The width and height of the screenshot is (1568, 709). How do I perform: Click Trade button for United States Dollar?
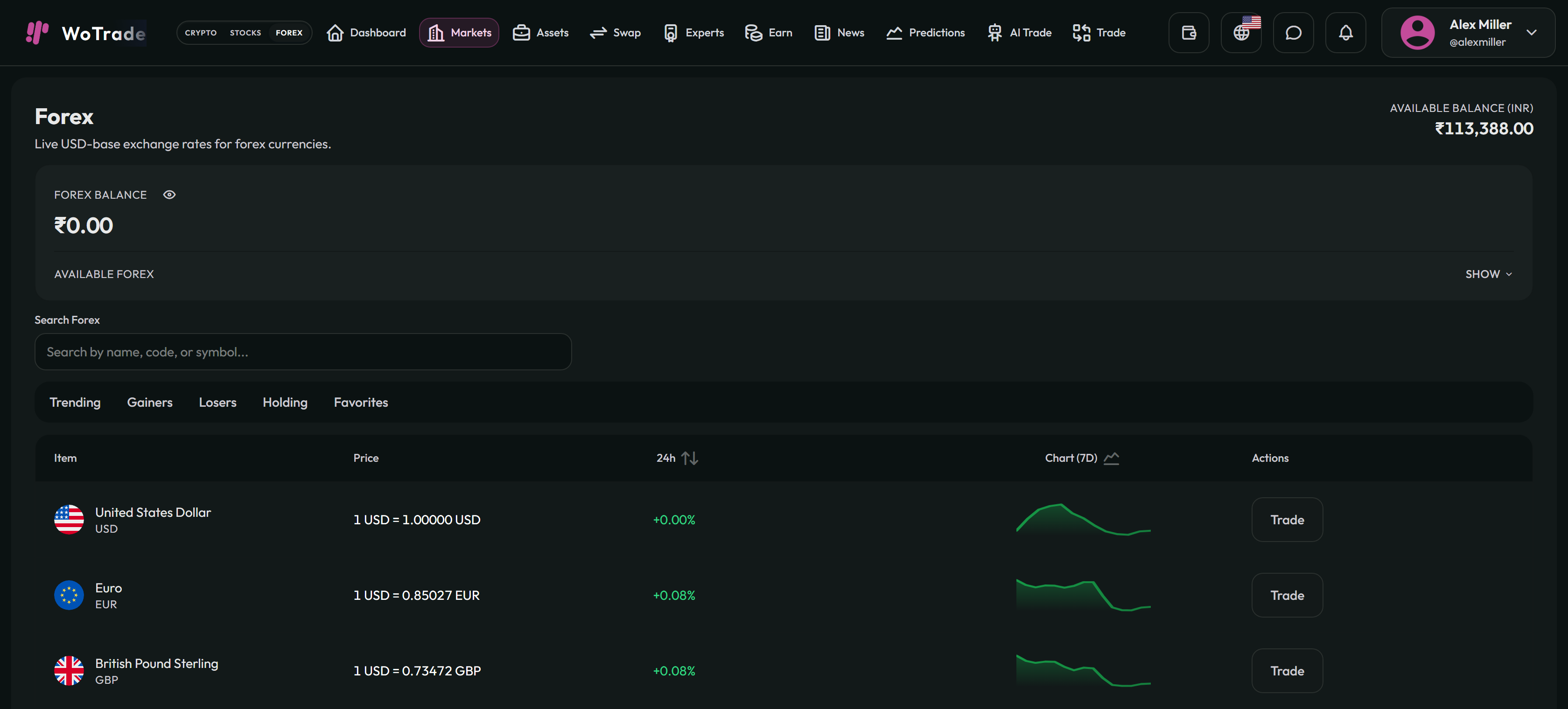click(1287, 520)
